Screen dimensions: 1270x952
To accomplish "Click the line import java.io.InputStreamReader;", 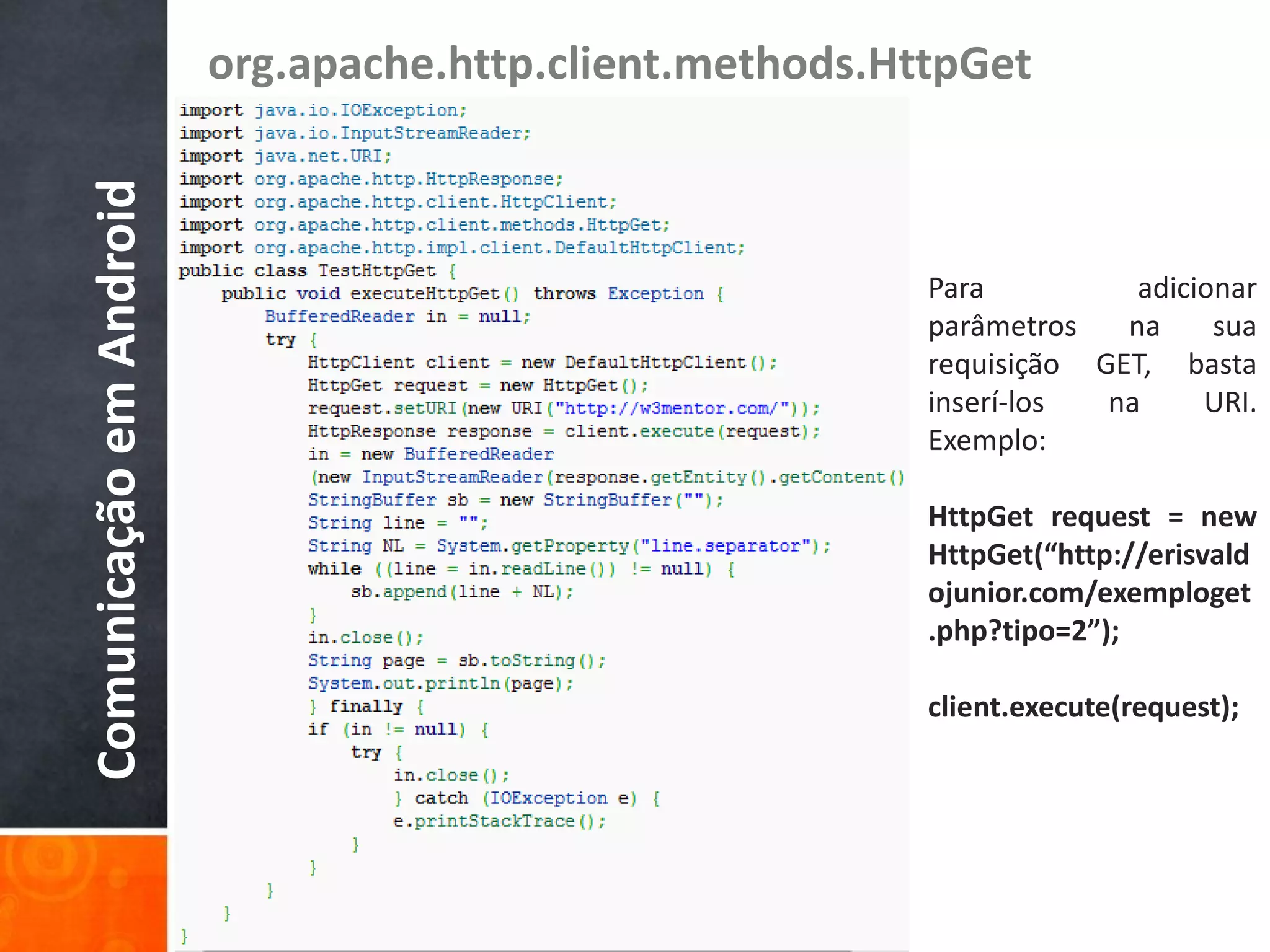I will 355,133.
